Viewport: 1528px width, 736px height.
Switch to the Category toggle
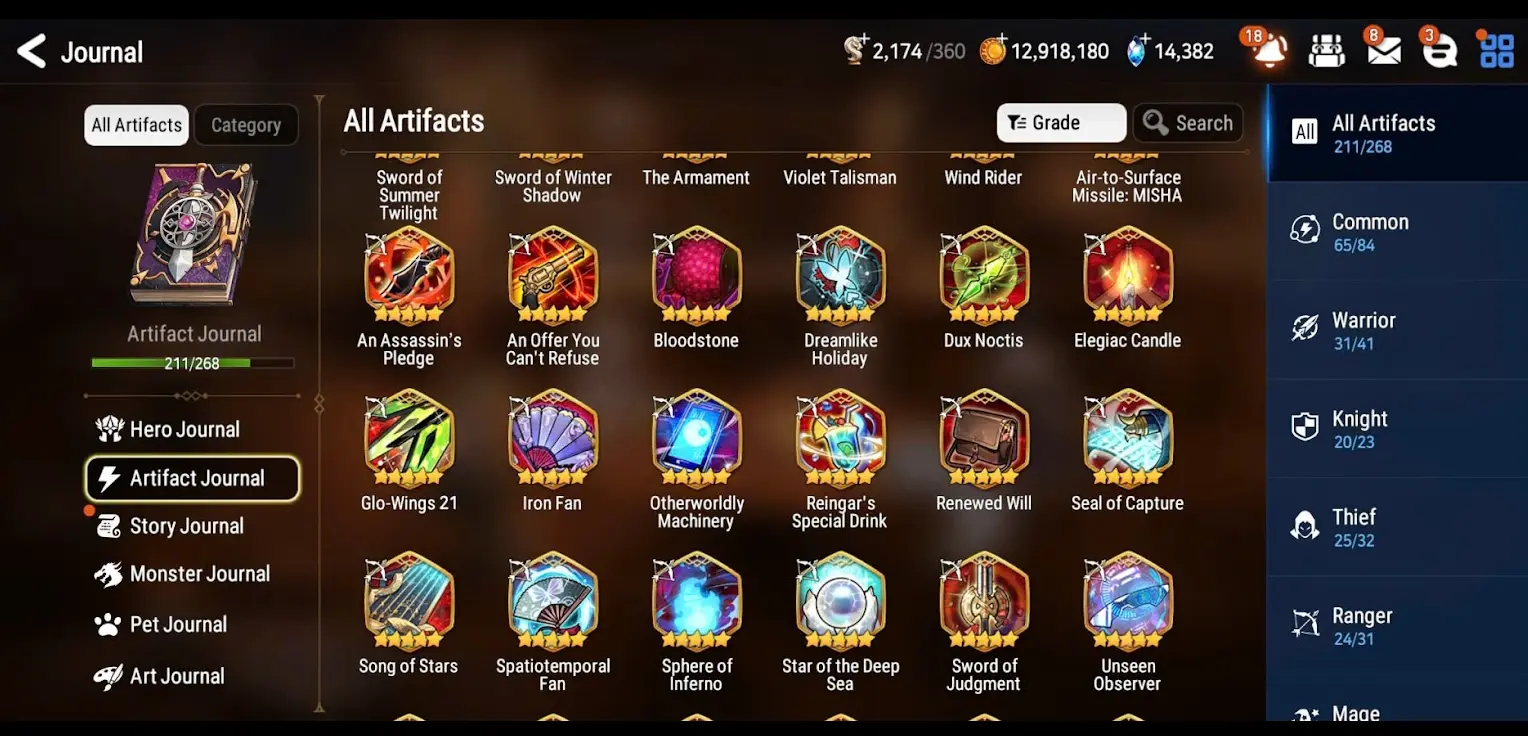point(246,125)
